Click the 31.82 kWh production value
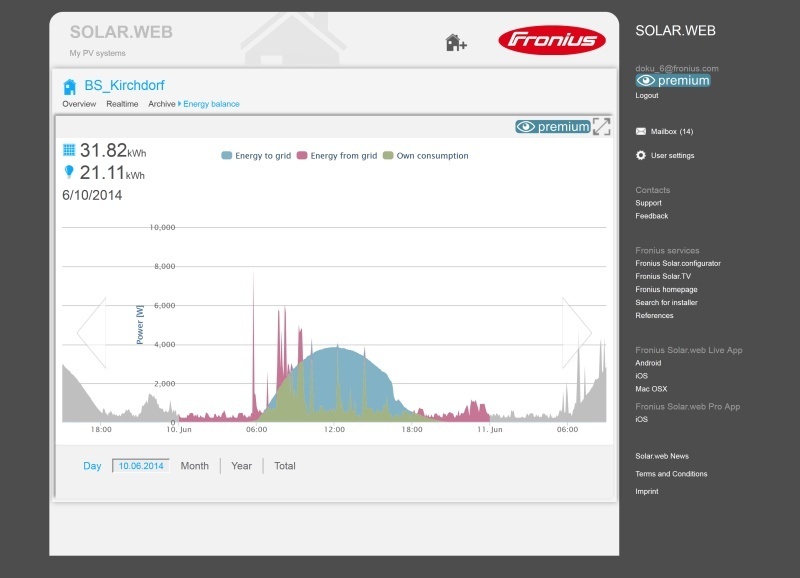The image size is (800, 578). click(113, 150)
